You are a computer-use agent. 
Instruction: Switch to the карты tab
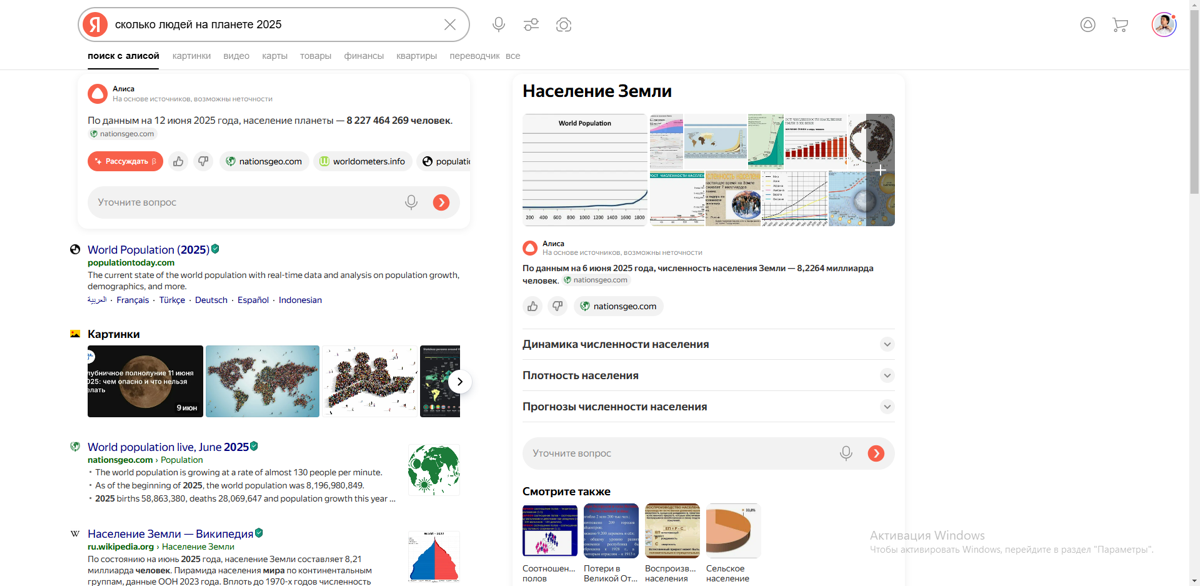[275, 56]
